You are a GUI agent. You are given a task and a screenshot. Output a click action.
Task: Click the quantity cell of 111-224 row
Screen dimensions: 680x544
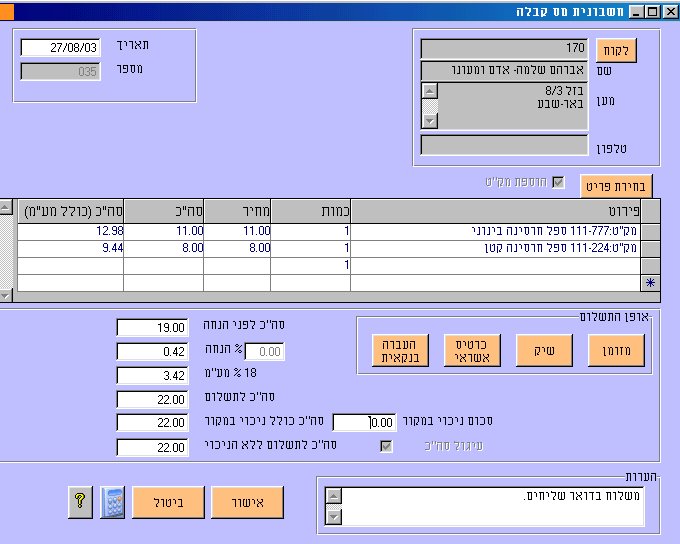tap(311, 249)
